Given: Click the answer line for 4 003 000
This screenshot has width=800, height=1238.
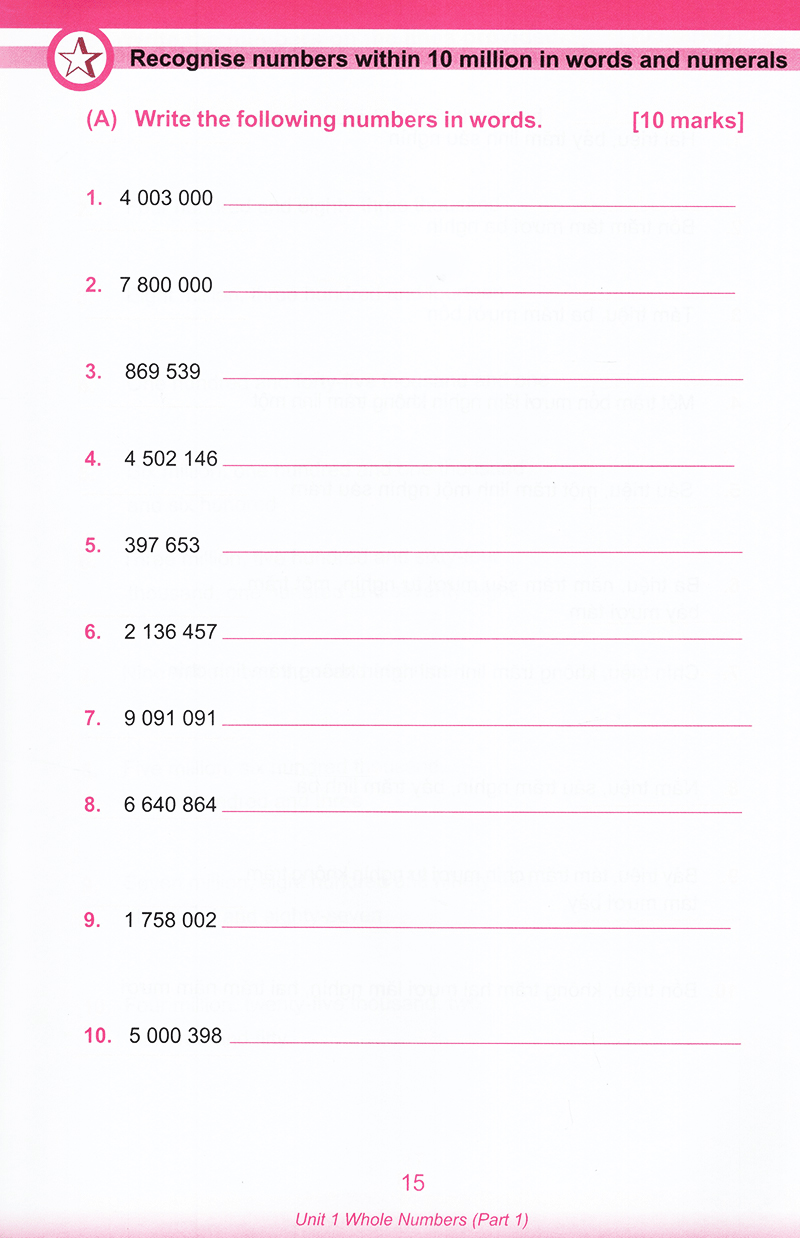Looking at the screenshot, I should 480,204.
